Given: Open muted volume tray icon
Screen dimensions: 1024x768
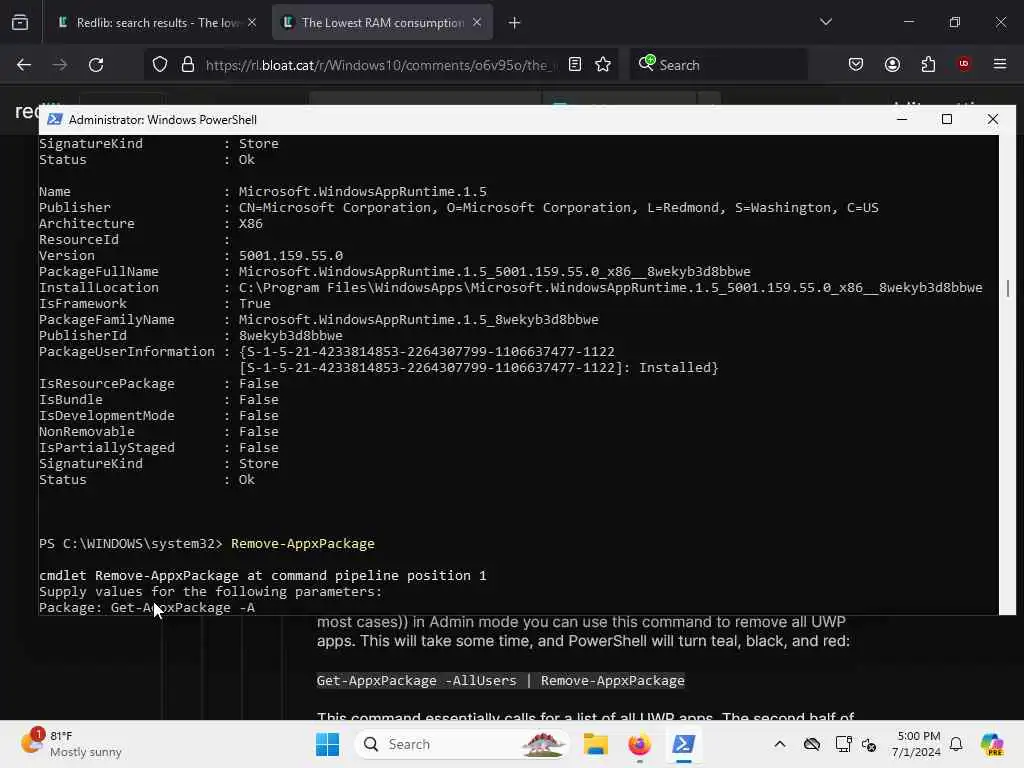Looking at the screenshot, I should (x=869, y=744).
